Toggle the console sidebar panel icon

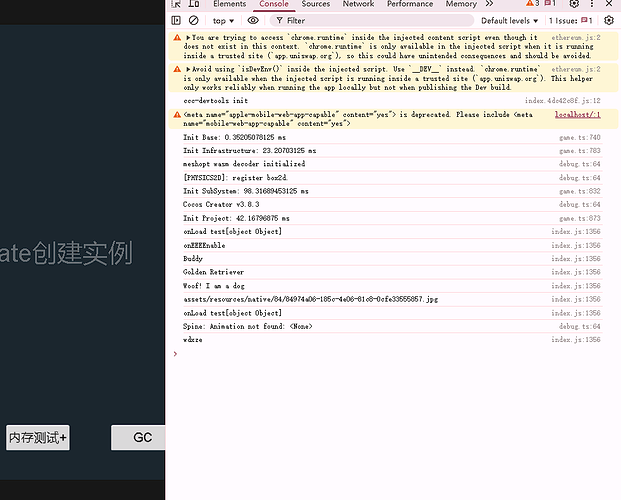(x=176, y=21)
